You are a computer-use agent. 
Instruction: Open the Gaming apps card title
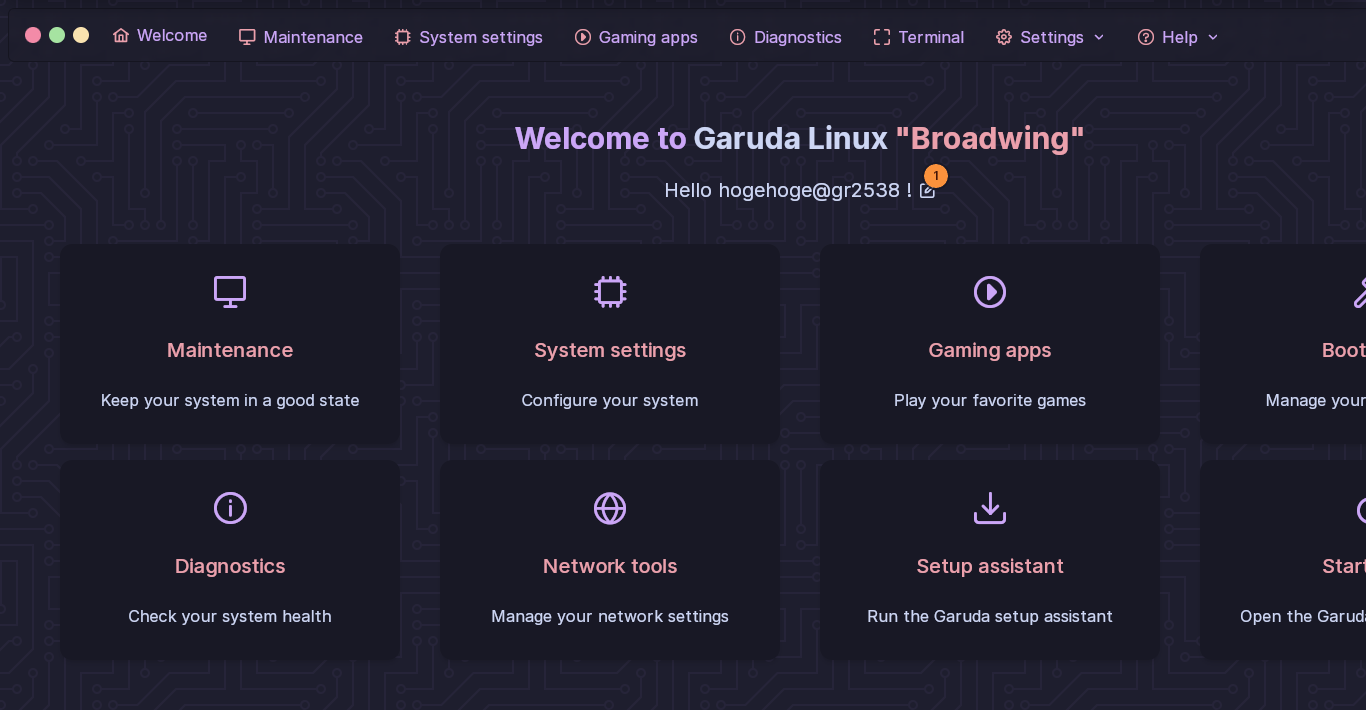(990, 350)
